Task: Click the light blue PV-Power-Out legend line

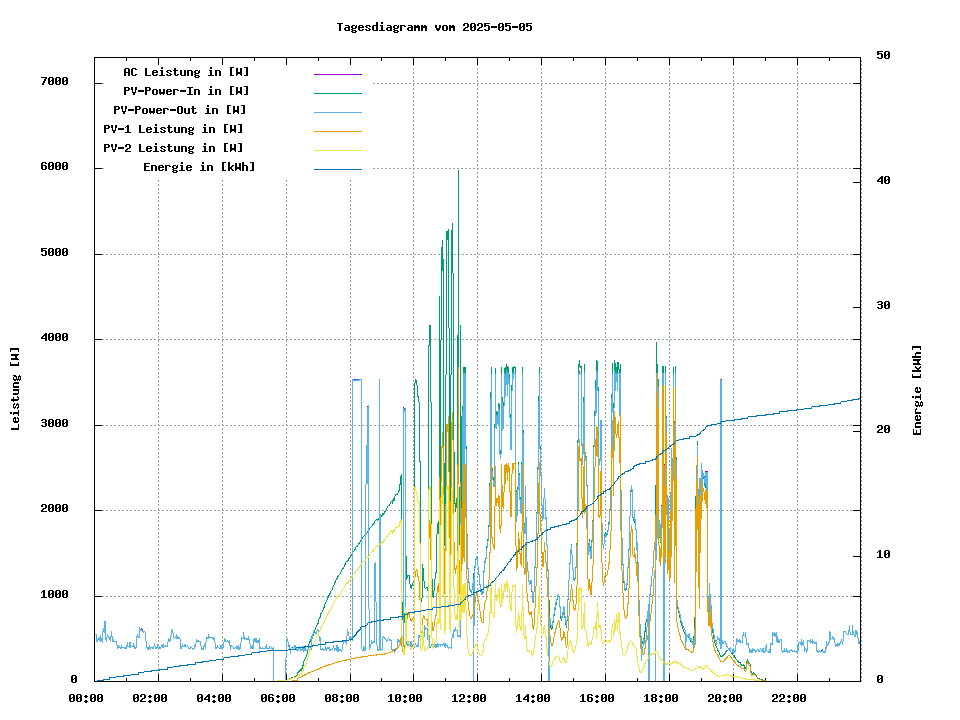Action: pos(337,112)
